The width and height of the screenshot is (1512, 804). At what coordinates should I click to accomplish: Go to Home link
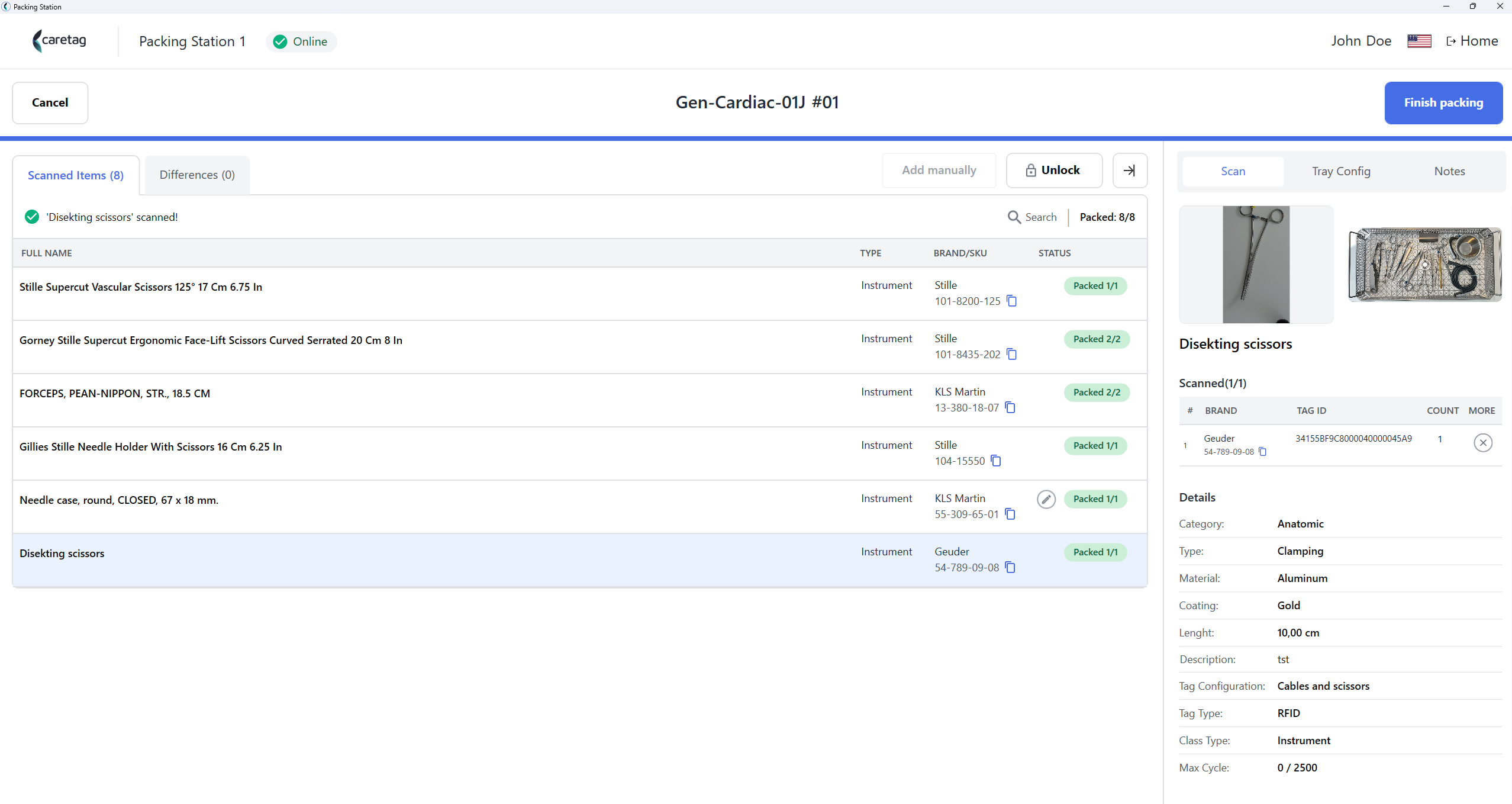coord(1472,41)
